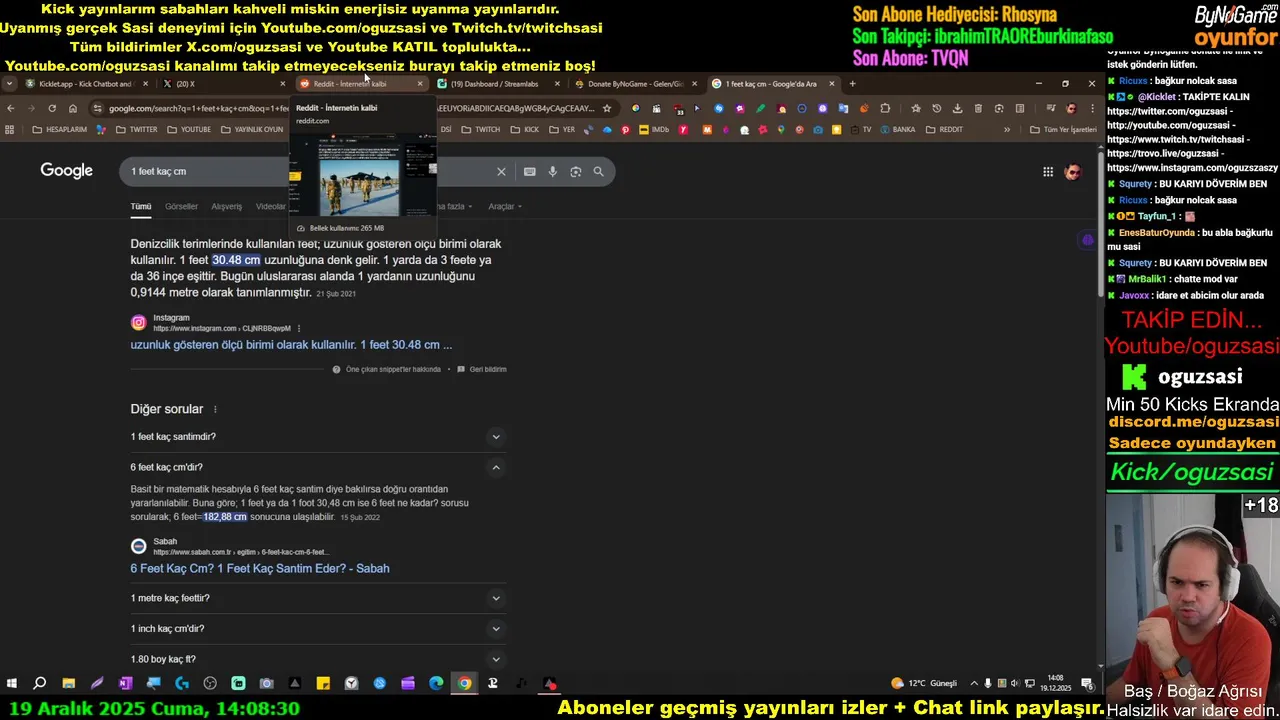Switch to the Kicklet.app browser tab
This screenshot has height=720, width=1280.
click(x=85, y=84)
